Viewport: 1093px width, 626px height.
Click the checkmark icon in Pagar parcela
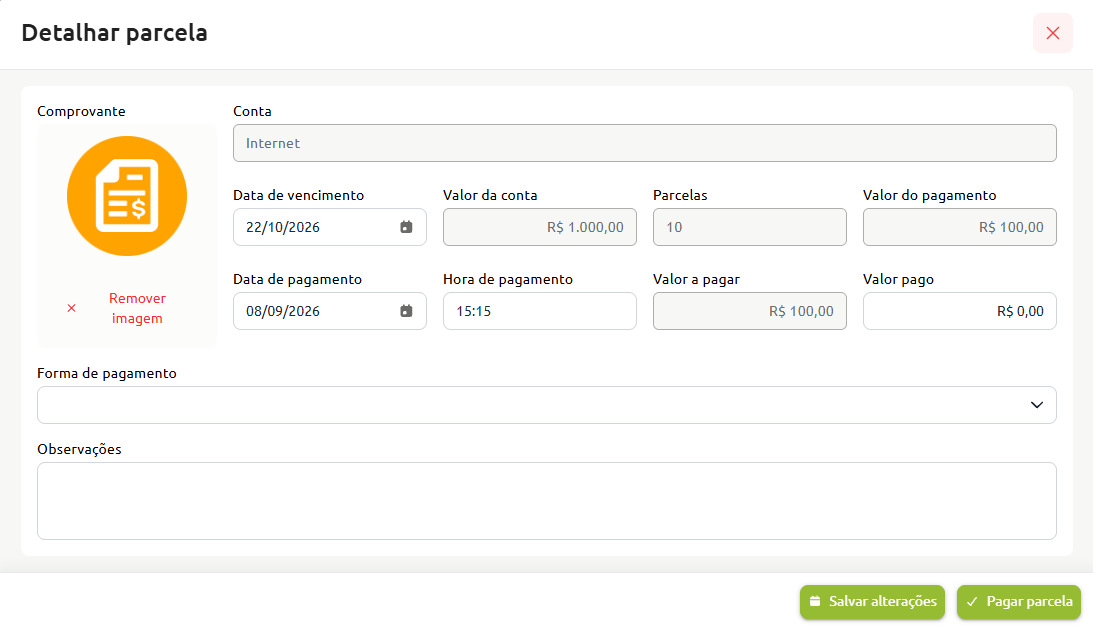click(972, 601)
